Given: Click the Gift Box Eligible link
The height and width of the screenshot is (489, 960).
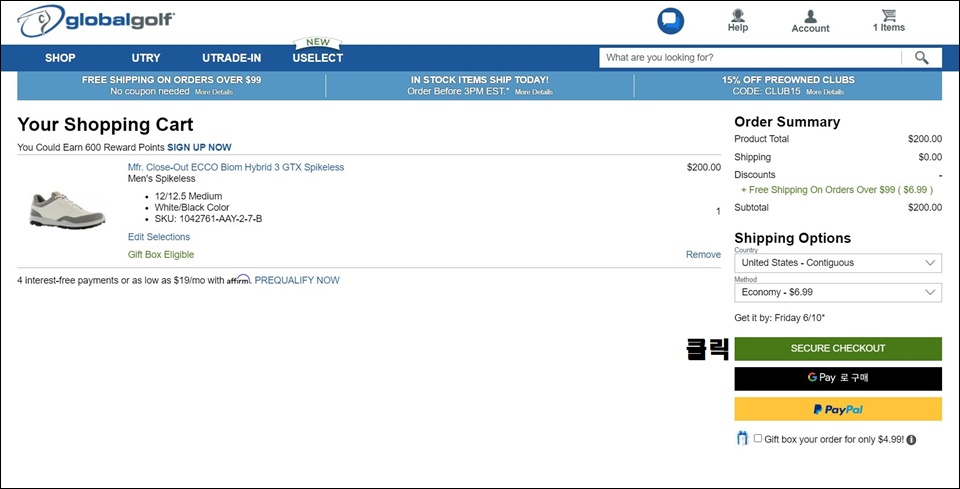Looking at the screenshot, I should pyautogui.click(x=160, y=255).
